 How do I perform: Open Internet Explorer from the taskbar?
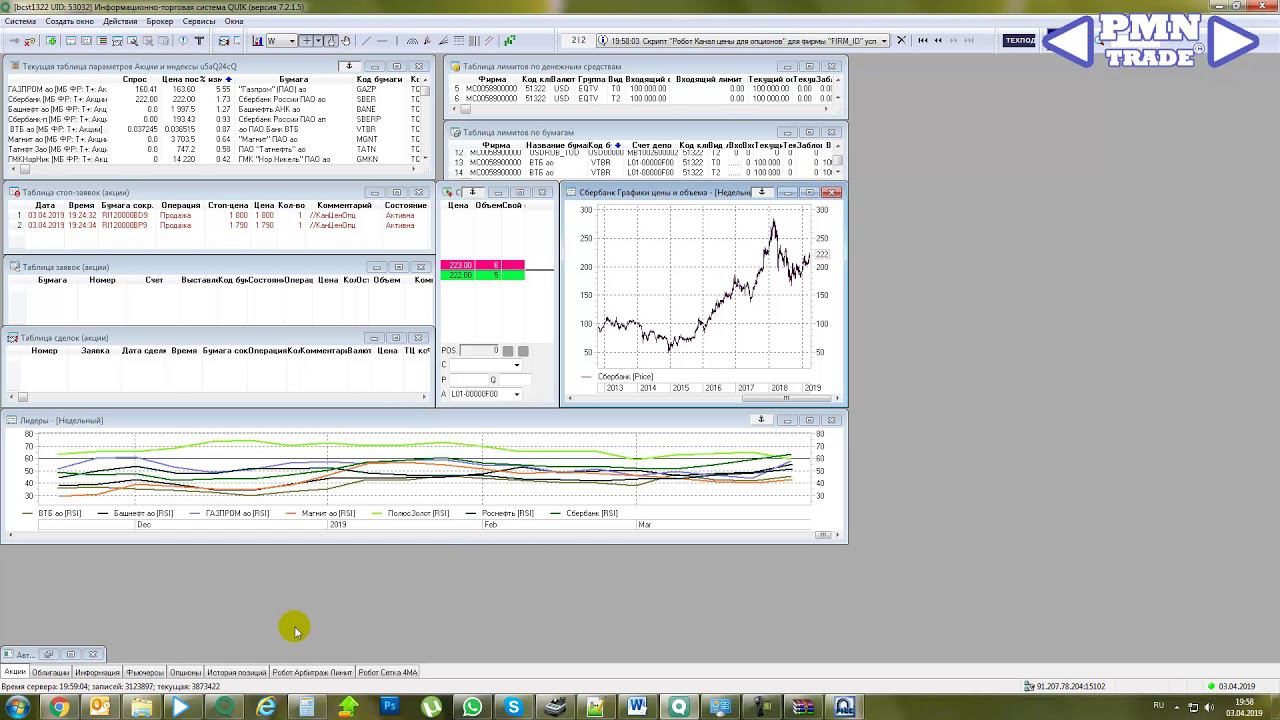click(x=266, y=707)
